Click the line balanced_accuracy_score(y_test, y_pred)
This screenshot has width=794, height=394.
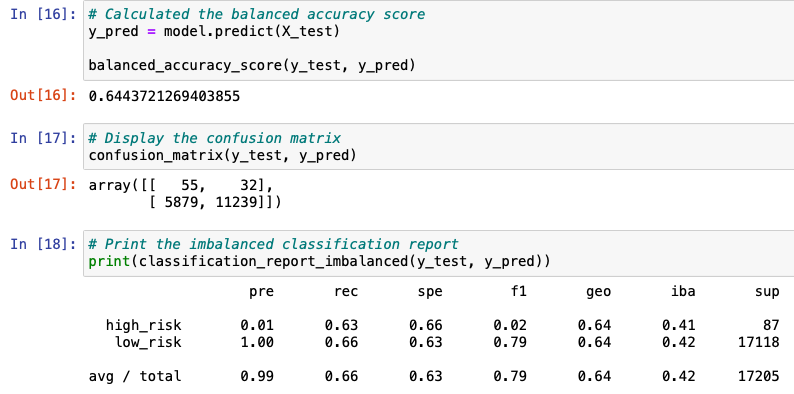(252, 65)
